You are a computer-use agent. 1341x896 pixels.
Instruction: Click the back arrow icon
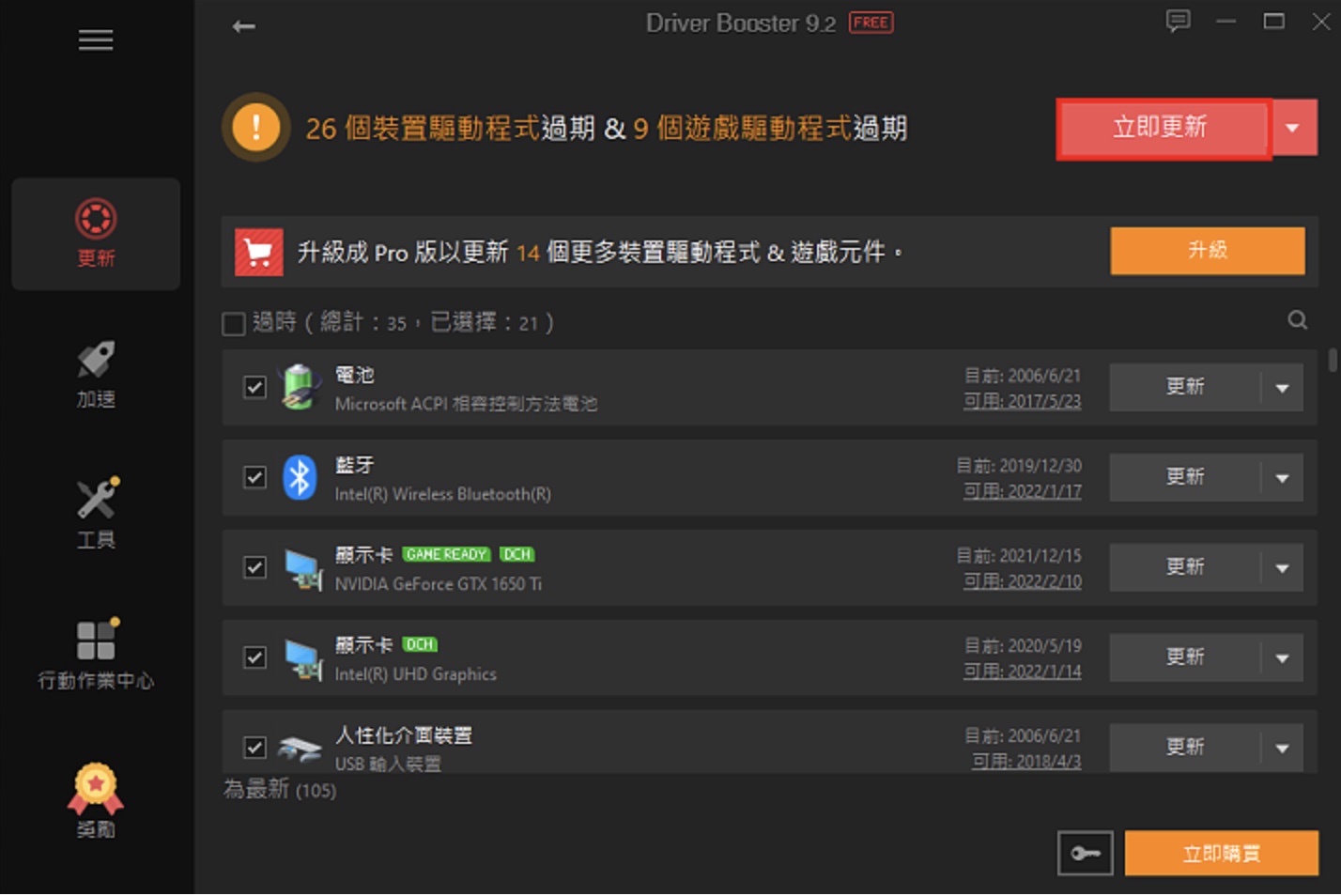click(x=243, y=26)
